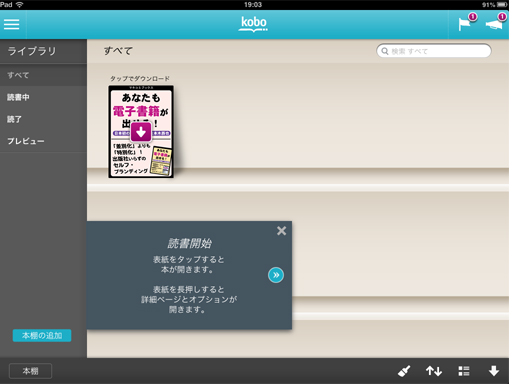This screenshot has width=512, height=384.
Task: Select プレビュー in library sidebar
Action: click(43, 141)
